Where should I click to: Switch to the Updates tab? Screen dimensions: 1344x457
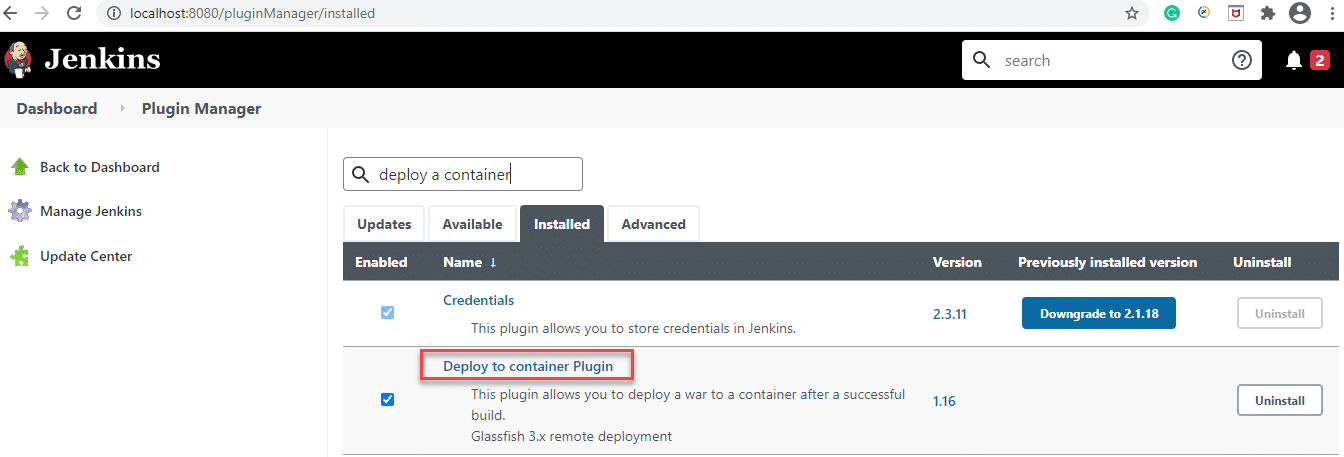pos(384,224)
